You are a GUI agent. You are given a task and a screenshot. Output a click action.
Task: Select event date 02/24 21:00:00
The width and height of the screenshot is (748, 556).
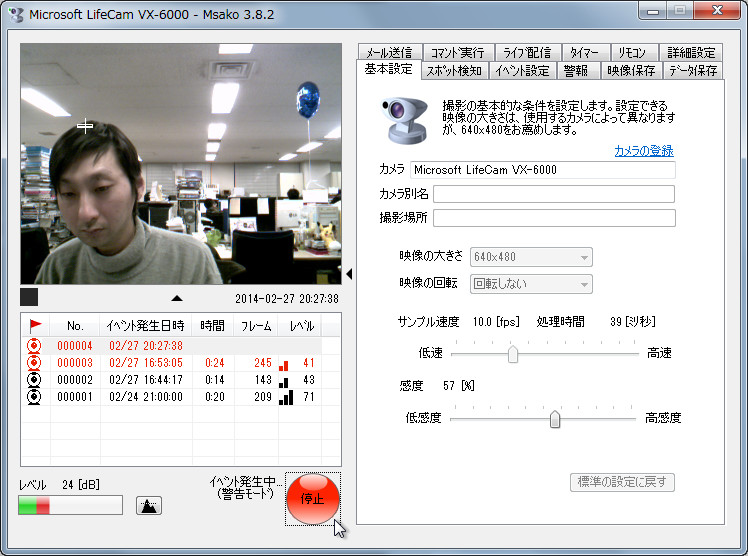point(146,397)
